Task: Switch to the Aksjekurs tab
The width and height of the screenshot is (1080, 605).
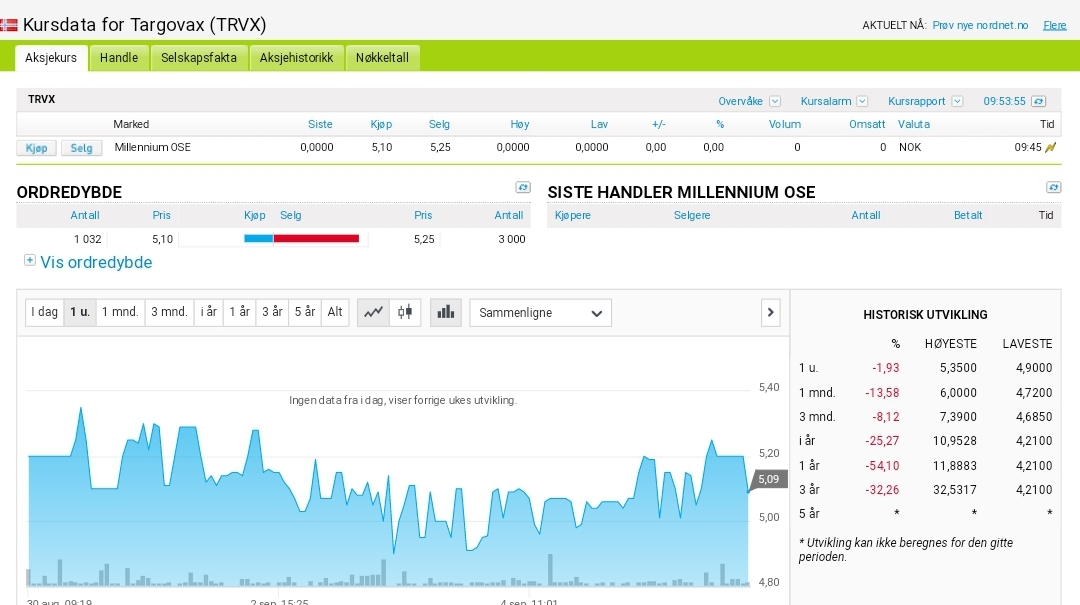Action: [x=51, y=58]
